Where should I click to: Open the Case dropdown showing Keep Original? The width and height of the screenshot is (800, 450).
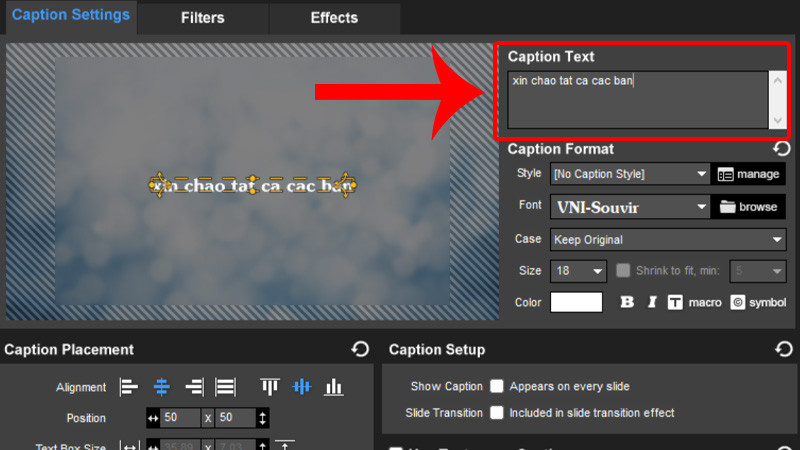click(x=667, y=240)
